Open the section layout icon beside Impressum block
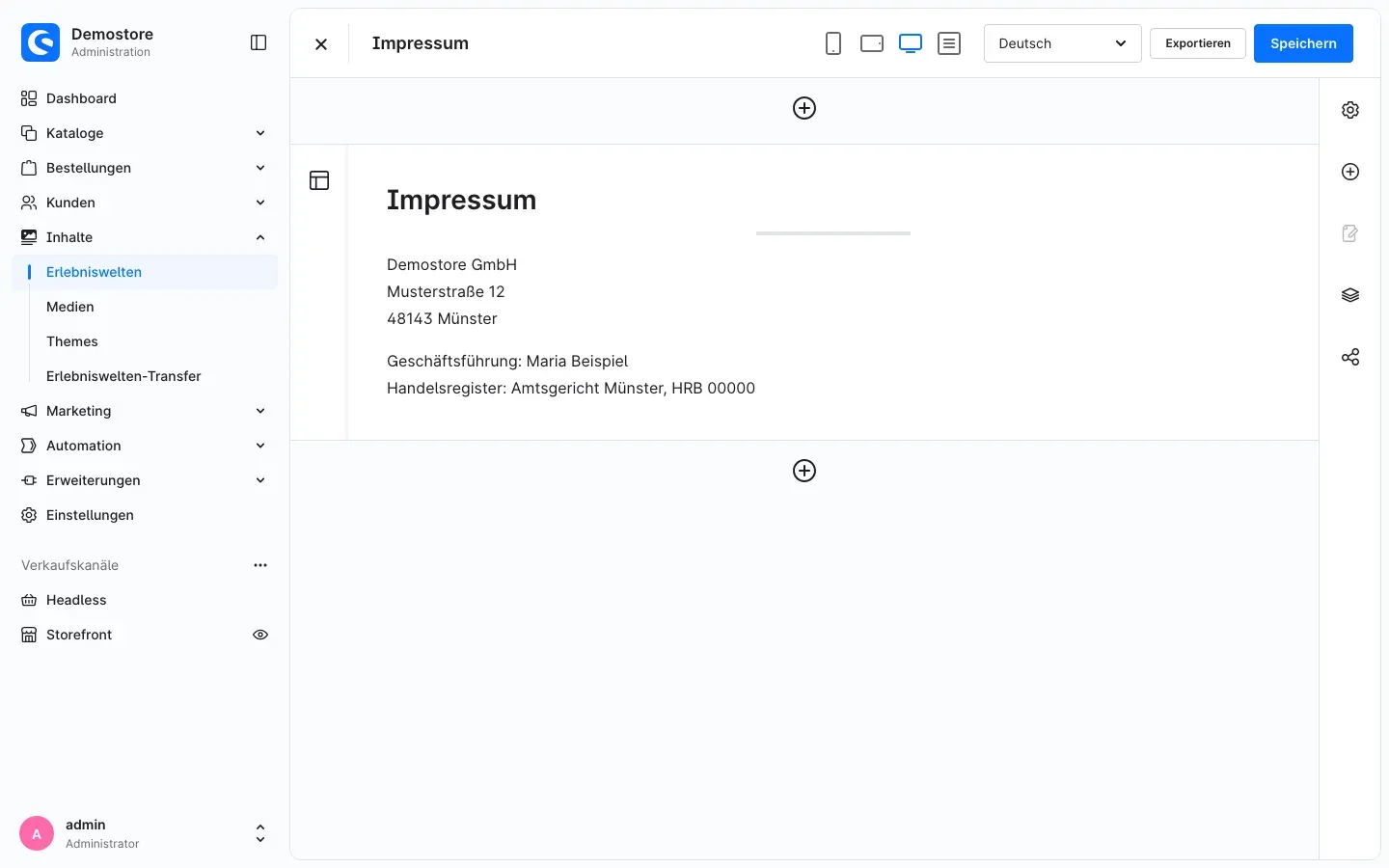The height and width of the screenshot is (868, 1389). 319,180
